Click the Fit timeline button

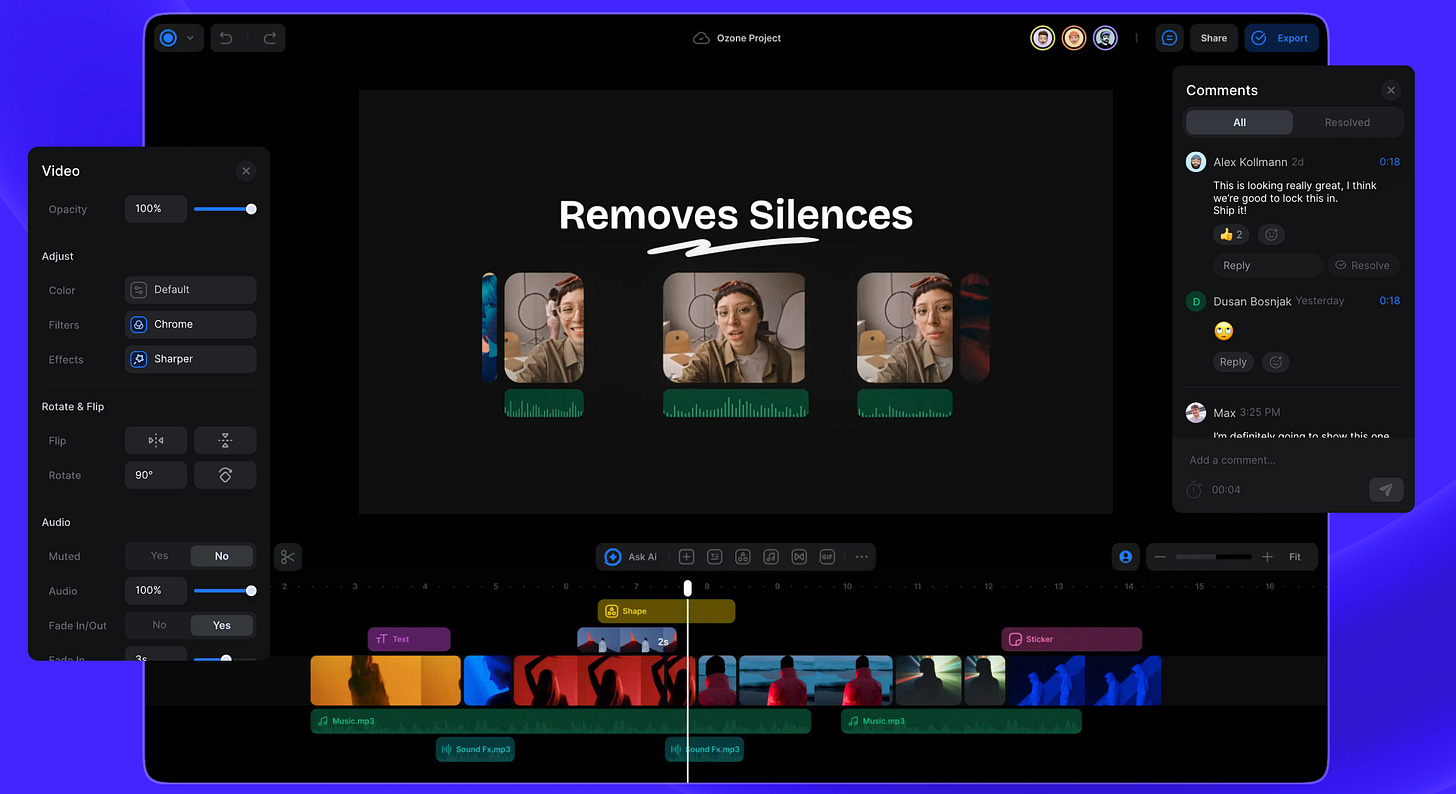1295,557
